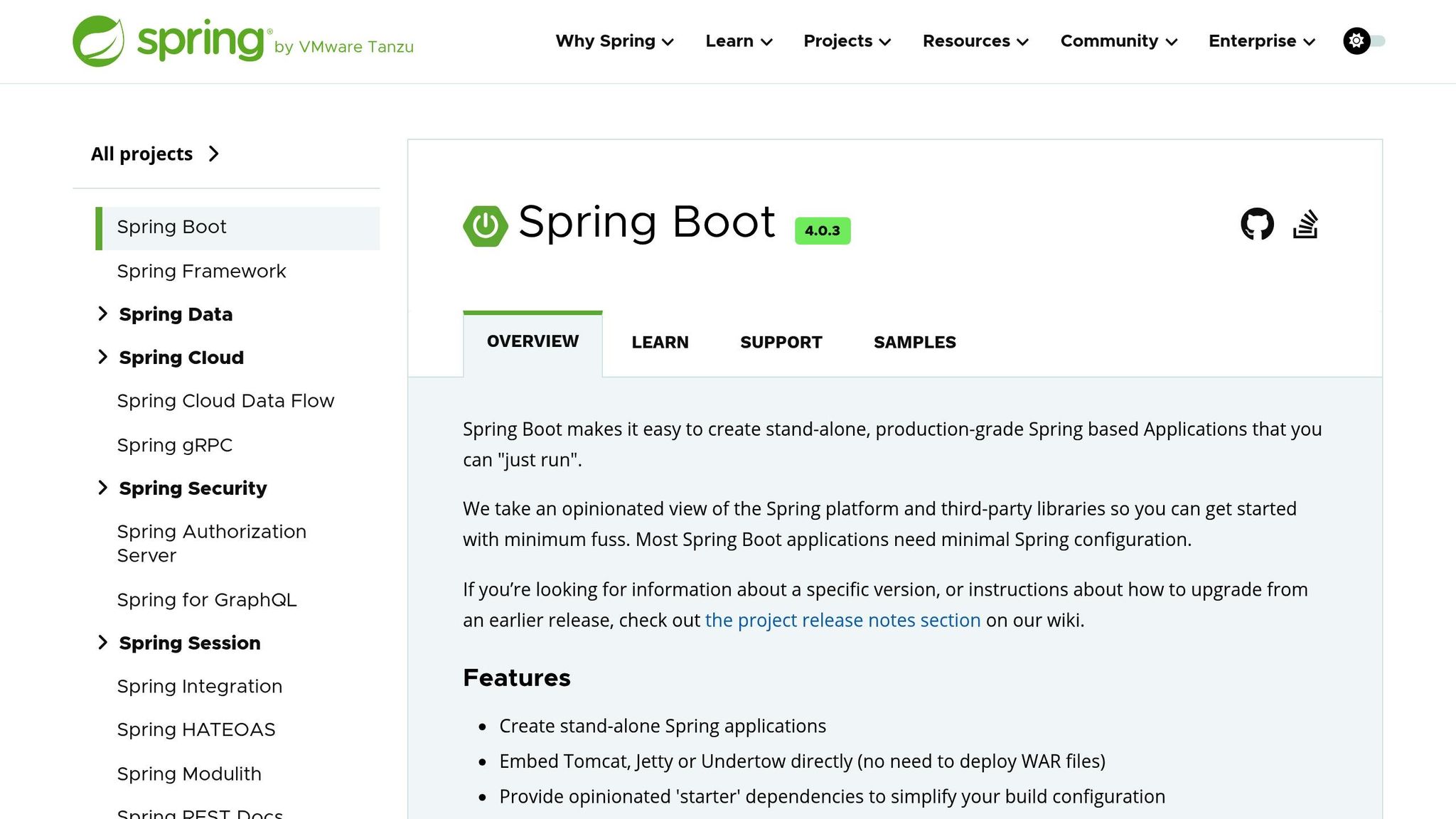
Task: Select Spring Framework in the sidebar
Action: 201,271
